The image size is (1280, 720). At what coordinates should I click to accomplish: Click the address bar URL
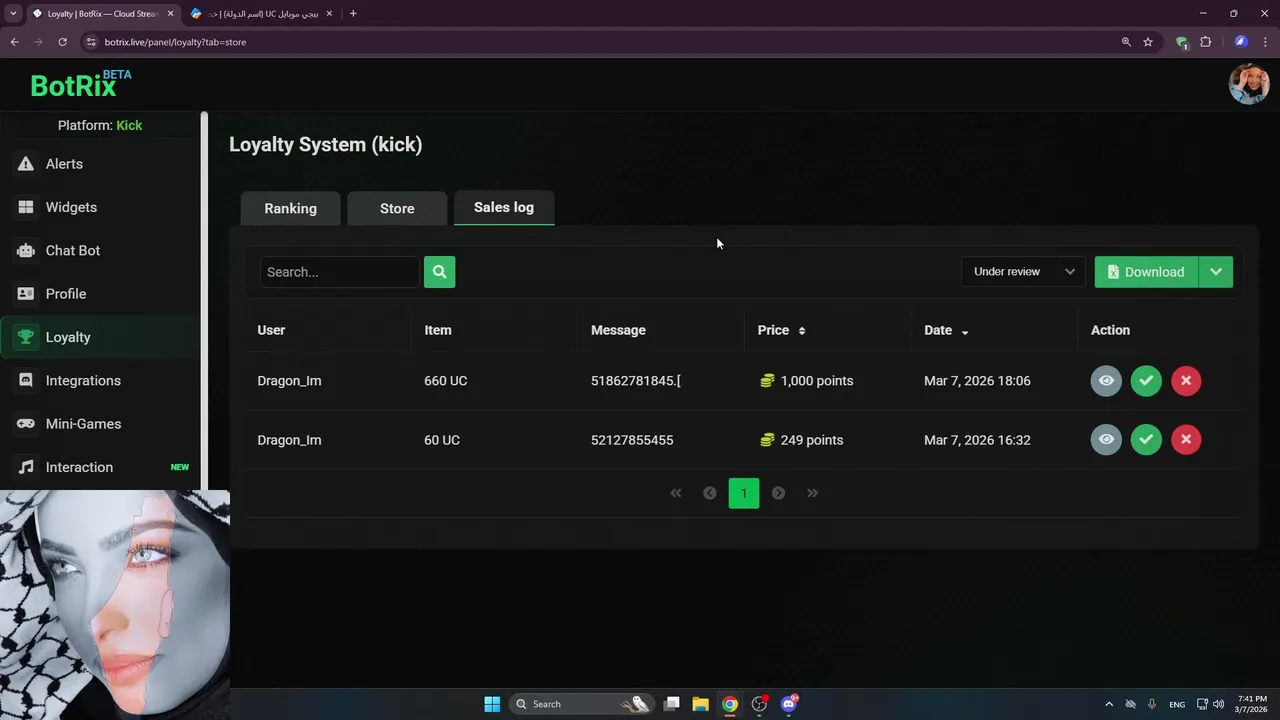(175, 42)
